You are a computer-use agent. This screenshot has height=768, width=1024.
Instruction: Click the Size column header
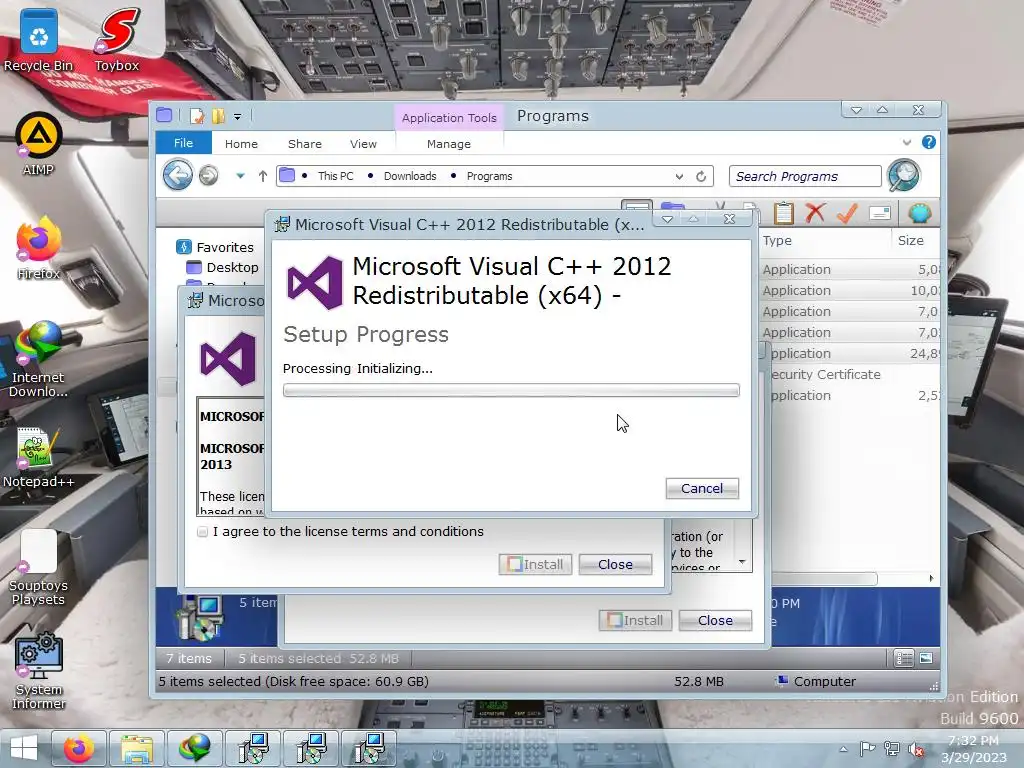pyautogui.click(x=910, y=240)
